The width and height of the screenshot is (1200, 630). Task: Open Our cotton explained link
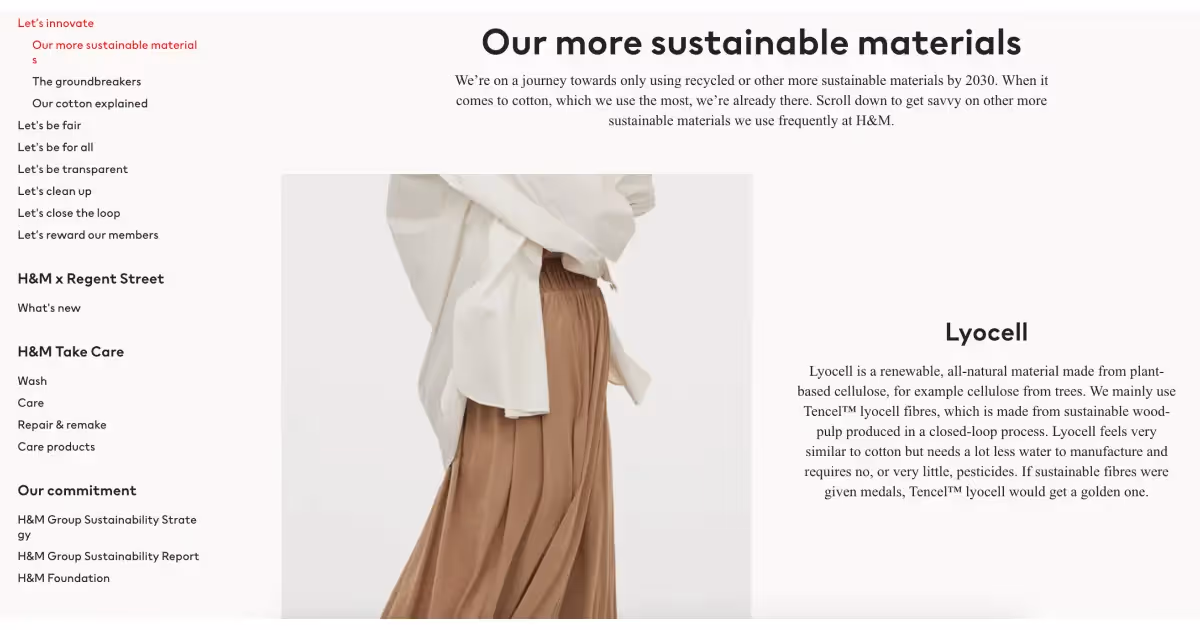point(89,103)
